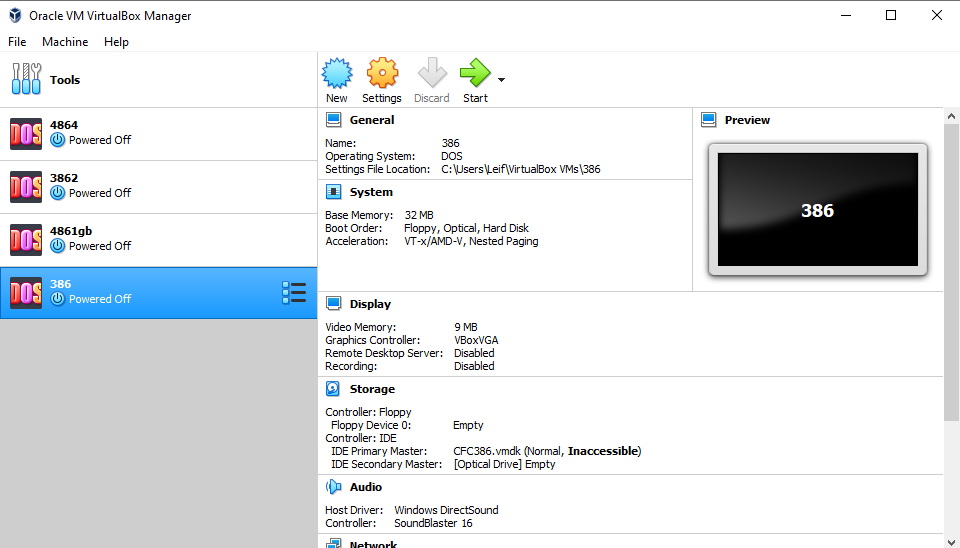Click power state icon of 4864
This screenshot has height=548, width=960.
[x=58, y=140]
